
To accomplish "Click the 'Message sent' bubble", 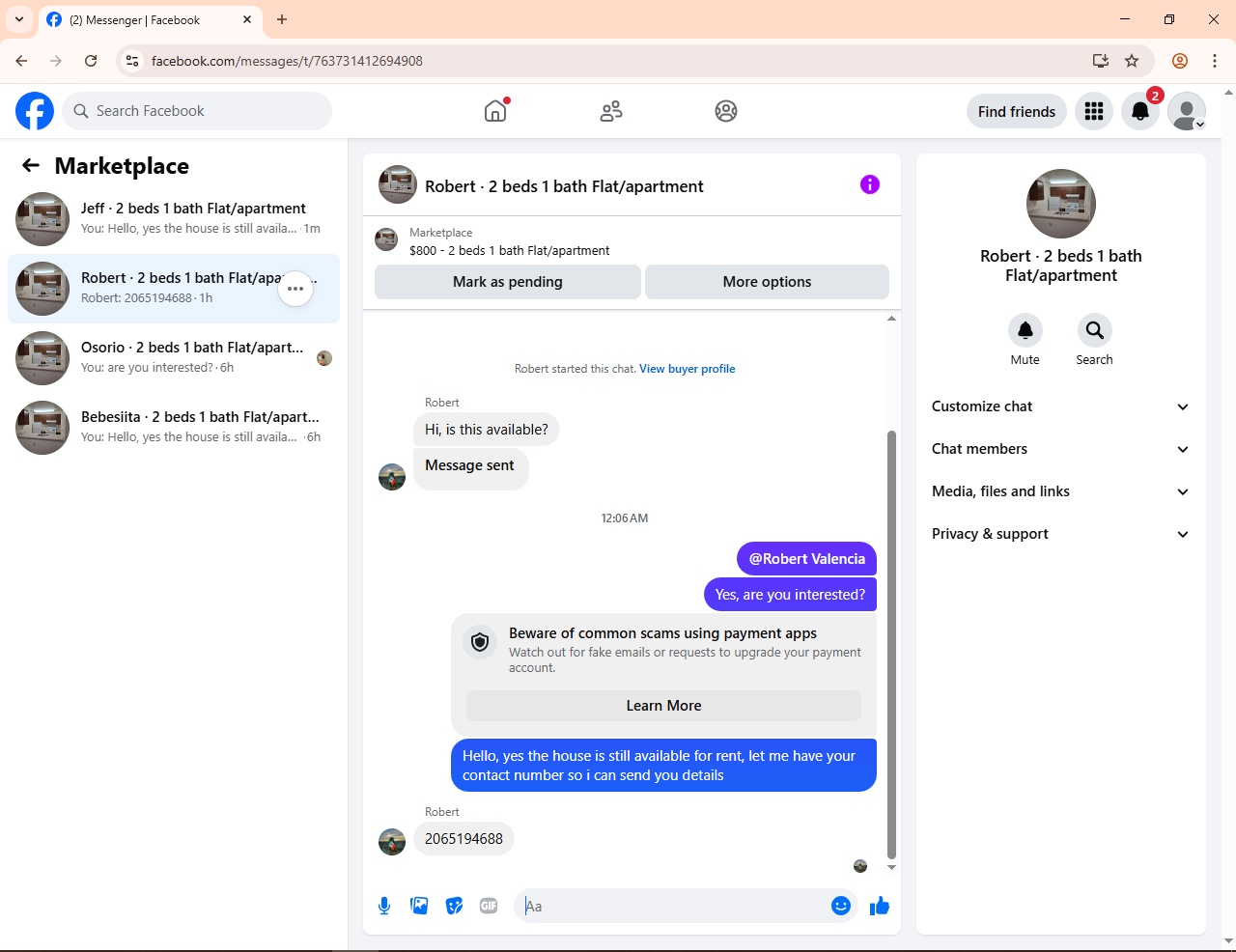I will [x=470, y=467].
